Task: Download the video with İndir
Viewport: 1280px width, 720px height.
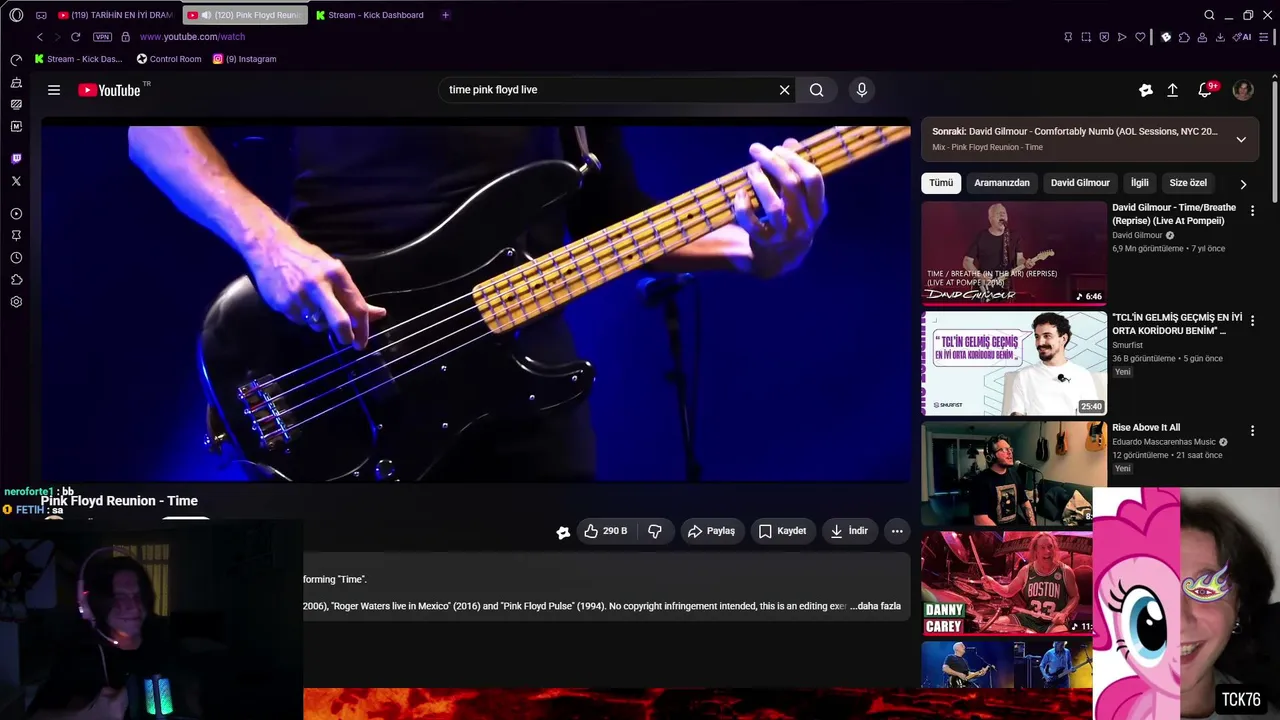Action: point(849,531)
